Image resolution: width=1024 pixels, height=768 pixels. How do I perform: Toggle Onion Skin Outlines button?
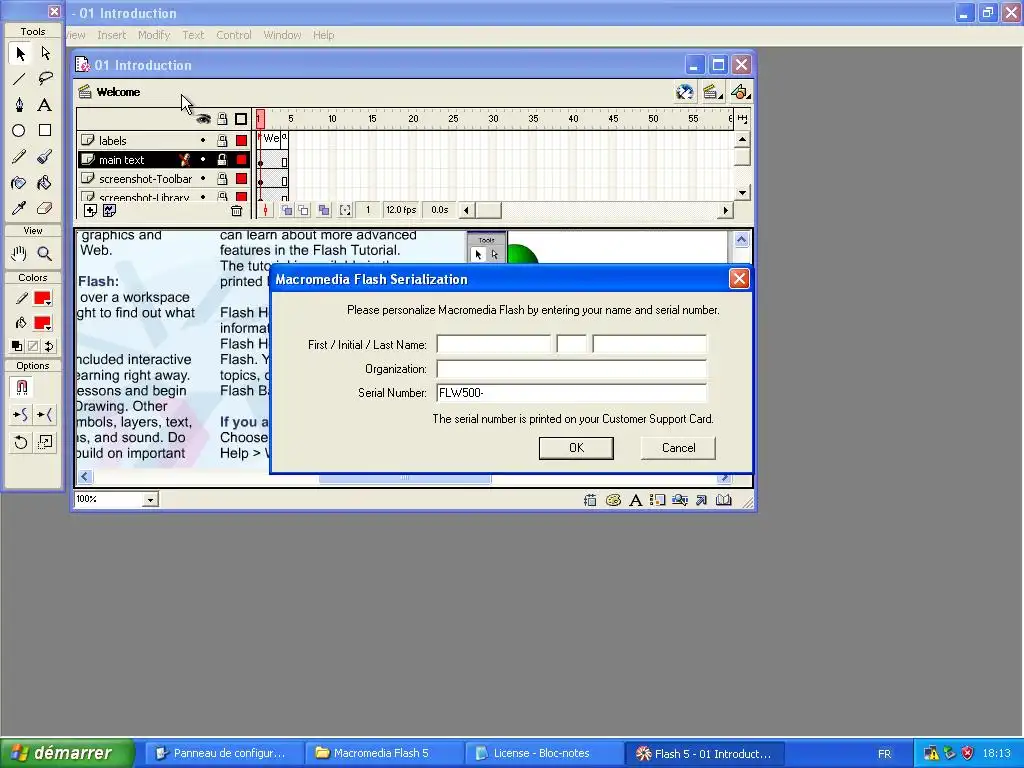[x=304, y=210]
